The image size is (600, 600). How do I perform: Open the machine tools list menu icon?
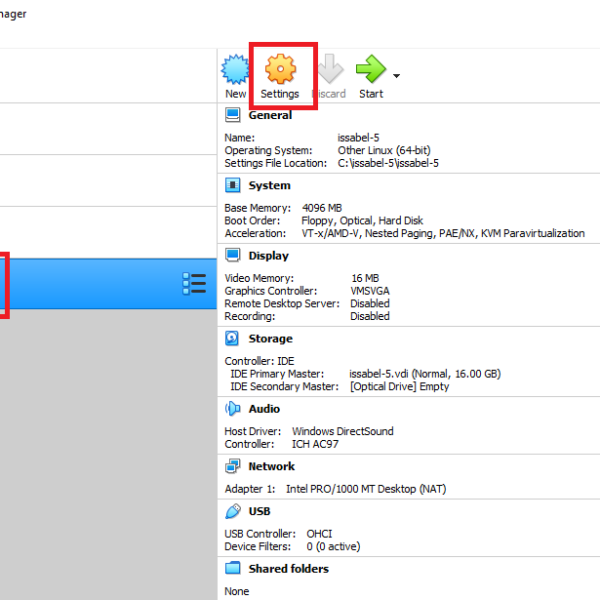click(194, 284)
